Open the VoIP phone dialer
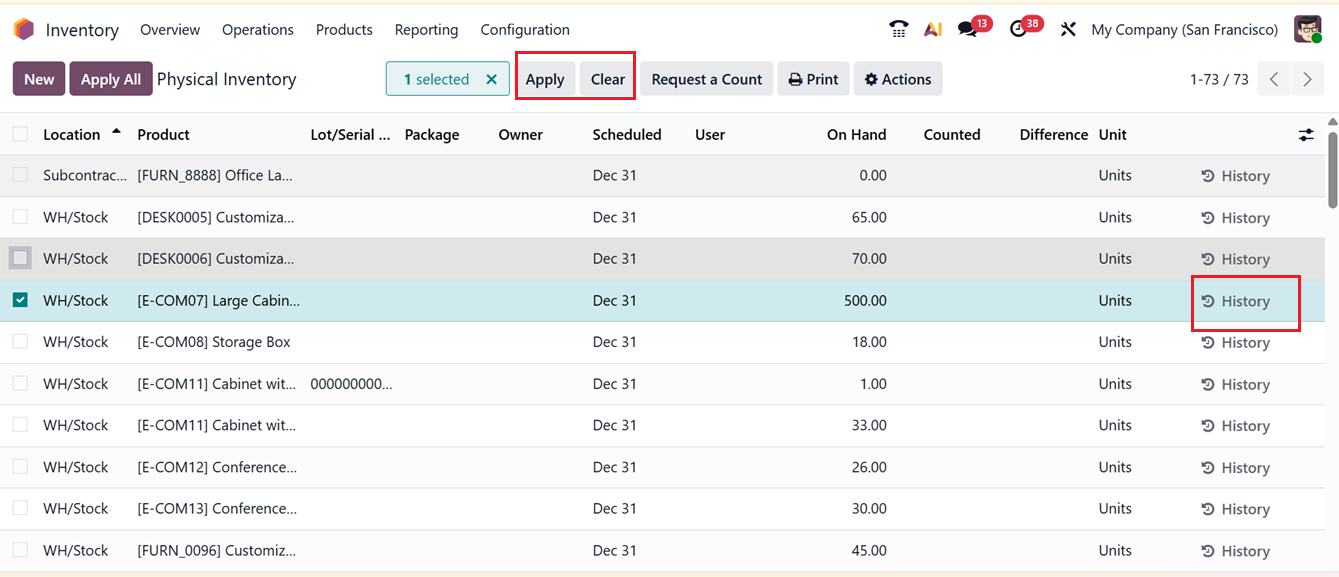Screen dimensions: 1339x577 pos(897,29)
